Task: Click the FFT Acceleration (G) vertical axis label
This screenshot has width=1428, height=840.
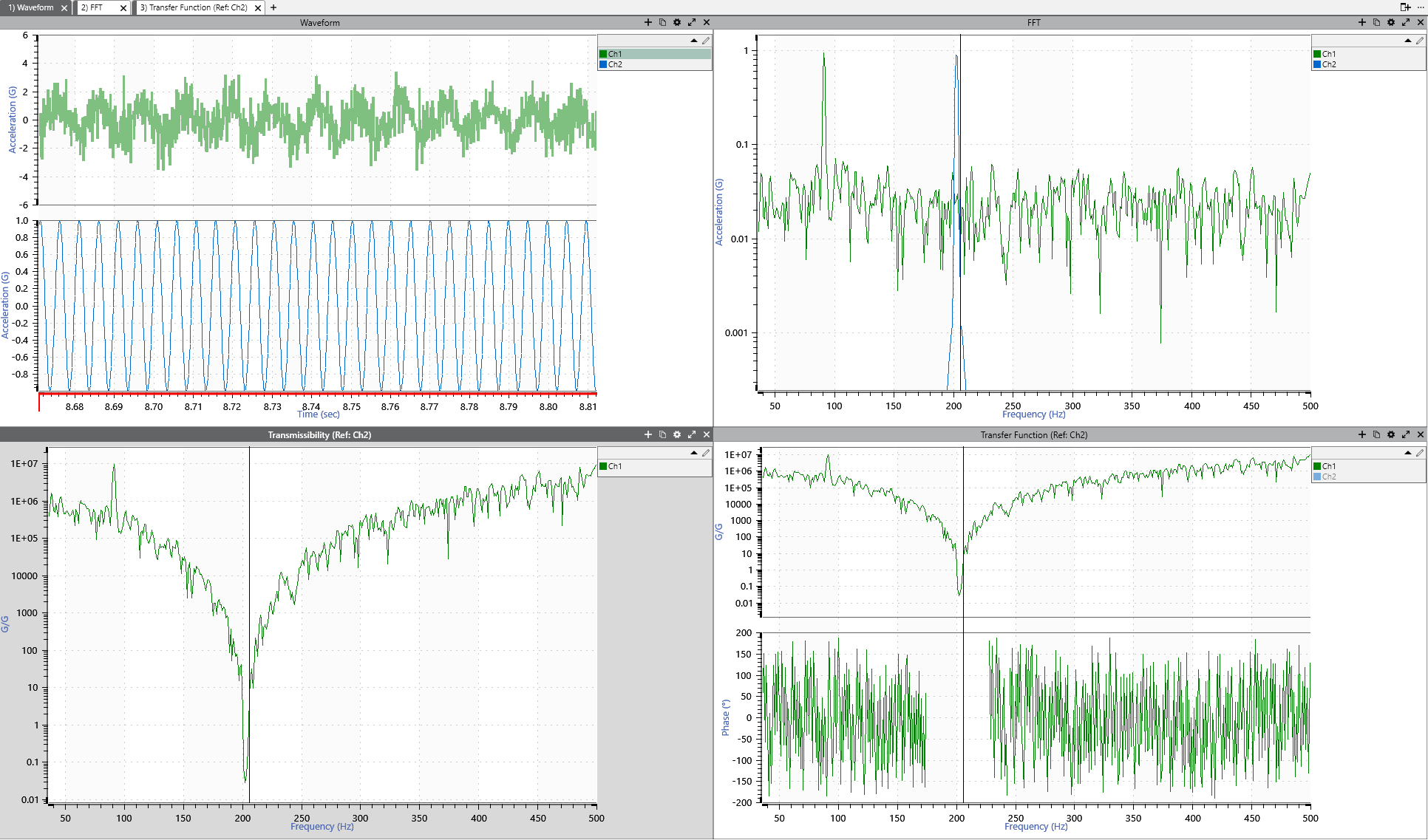Action: (x=719, y=212)
